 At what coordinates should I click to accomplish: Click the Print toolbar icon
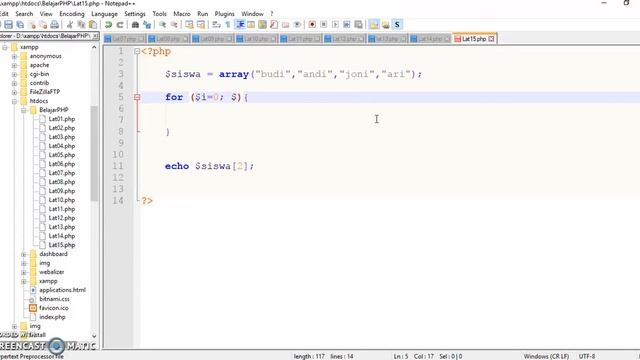pyautogui.click(x=54, y=24)
